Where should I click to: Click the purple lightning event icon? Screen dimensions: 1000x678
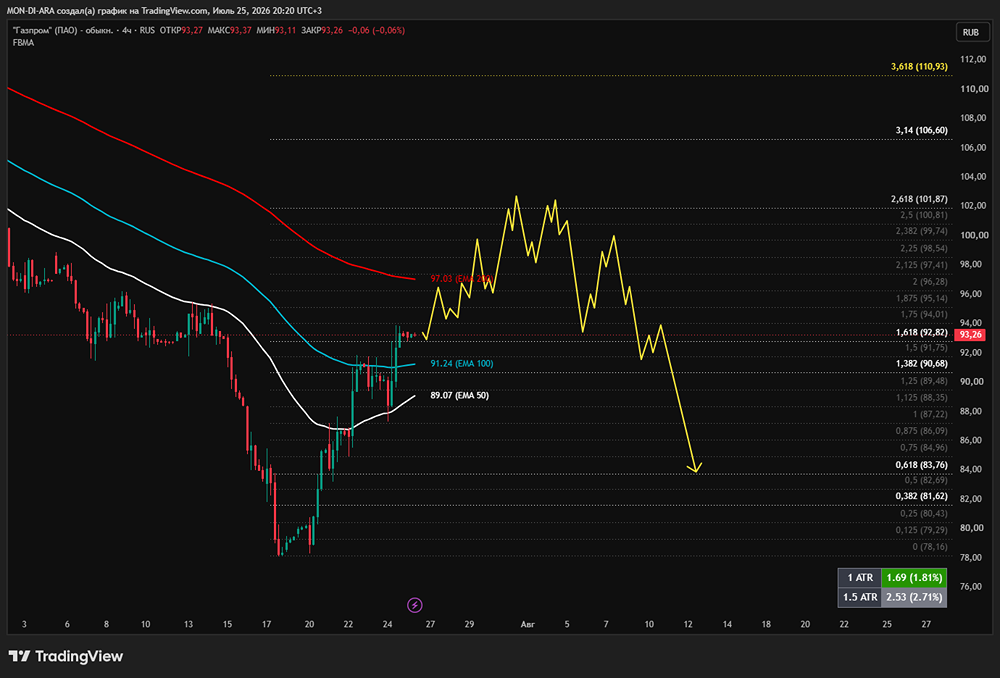(415, 605)
